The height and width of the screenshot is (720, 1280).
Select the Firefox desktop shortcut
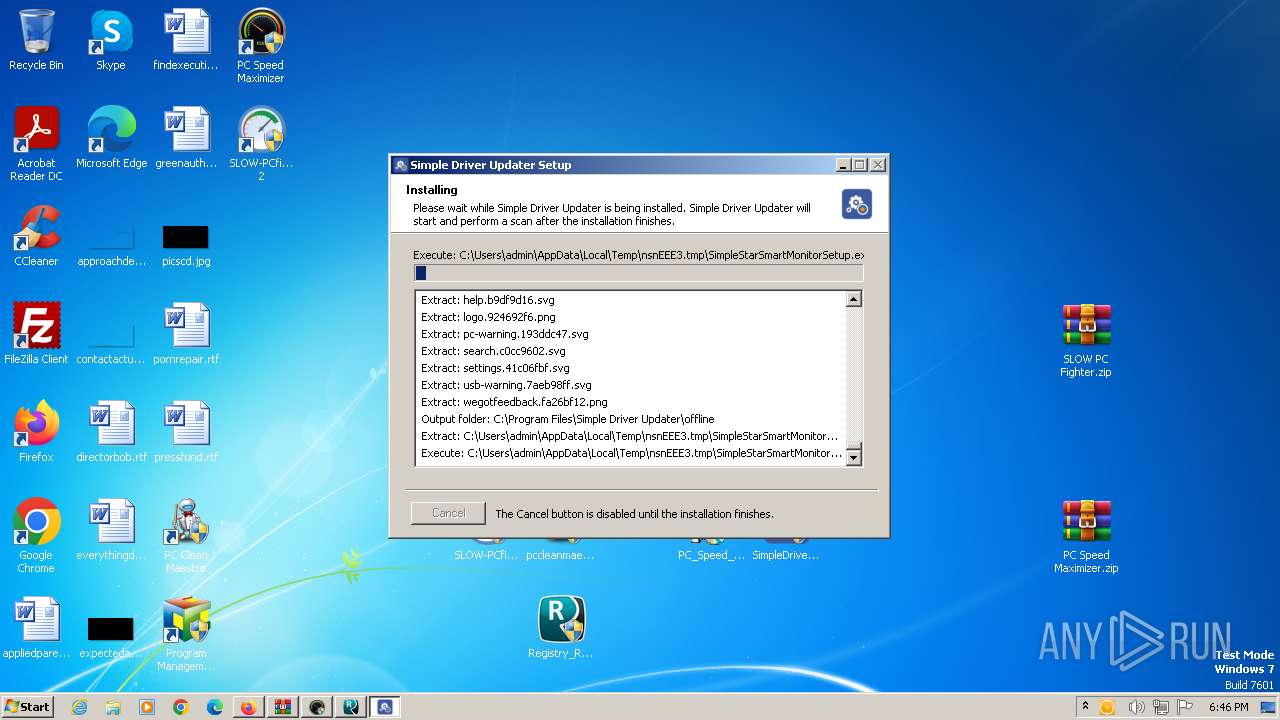tap(36, 432)
